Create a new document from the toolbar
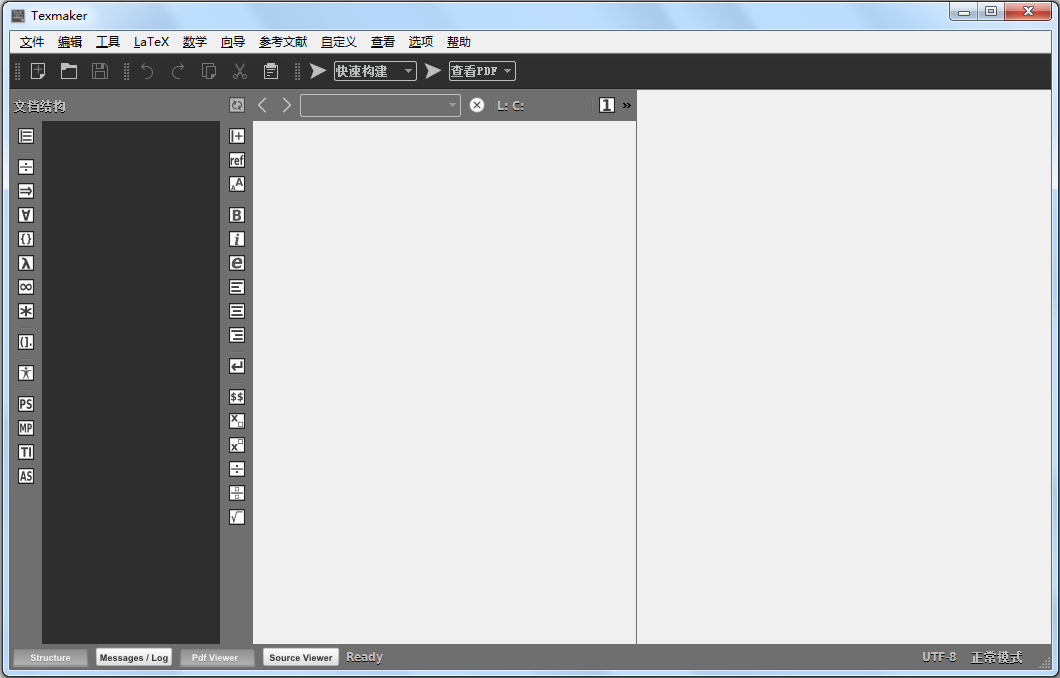 click(38, 70)
